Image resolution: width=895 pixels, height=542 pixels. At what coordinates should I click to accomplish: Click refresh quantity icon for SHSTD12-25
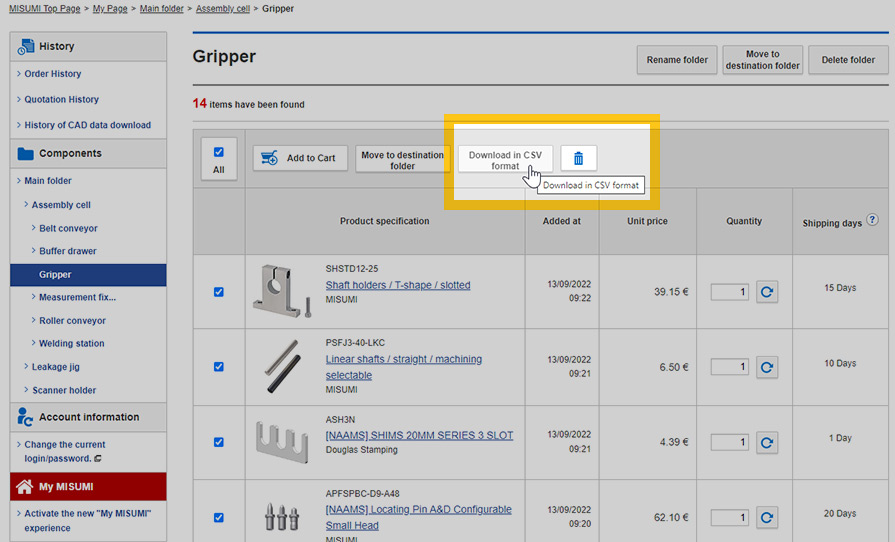click(x=767, y=292)
